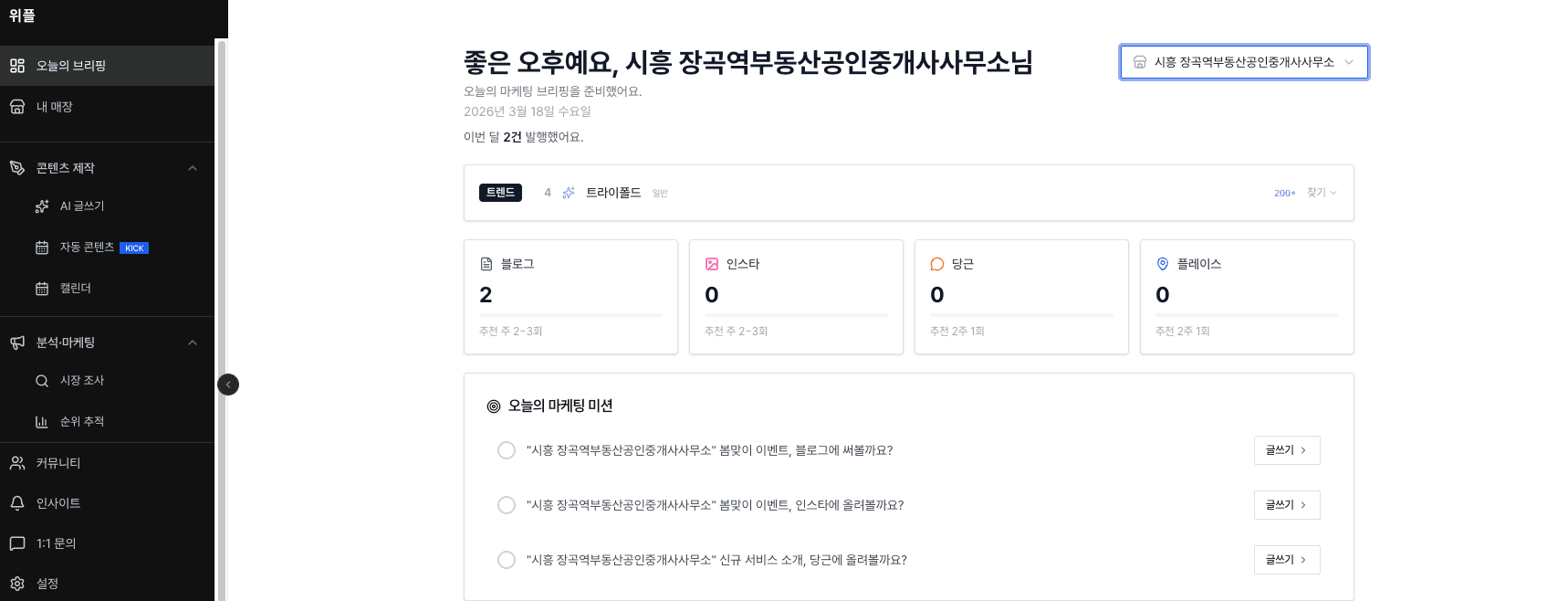Click the 블로그 card progress bar
The image size is (1568, 601).
[x=570, y=315]
